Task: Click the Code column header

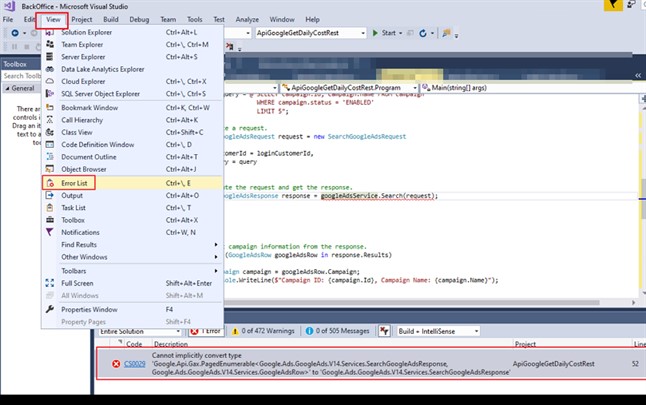Action: pyautogui.click(x=134, y=344)
